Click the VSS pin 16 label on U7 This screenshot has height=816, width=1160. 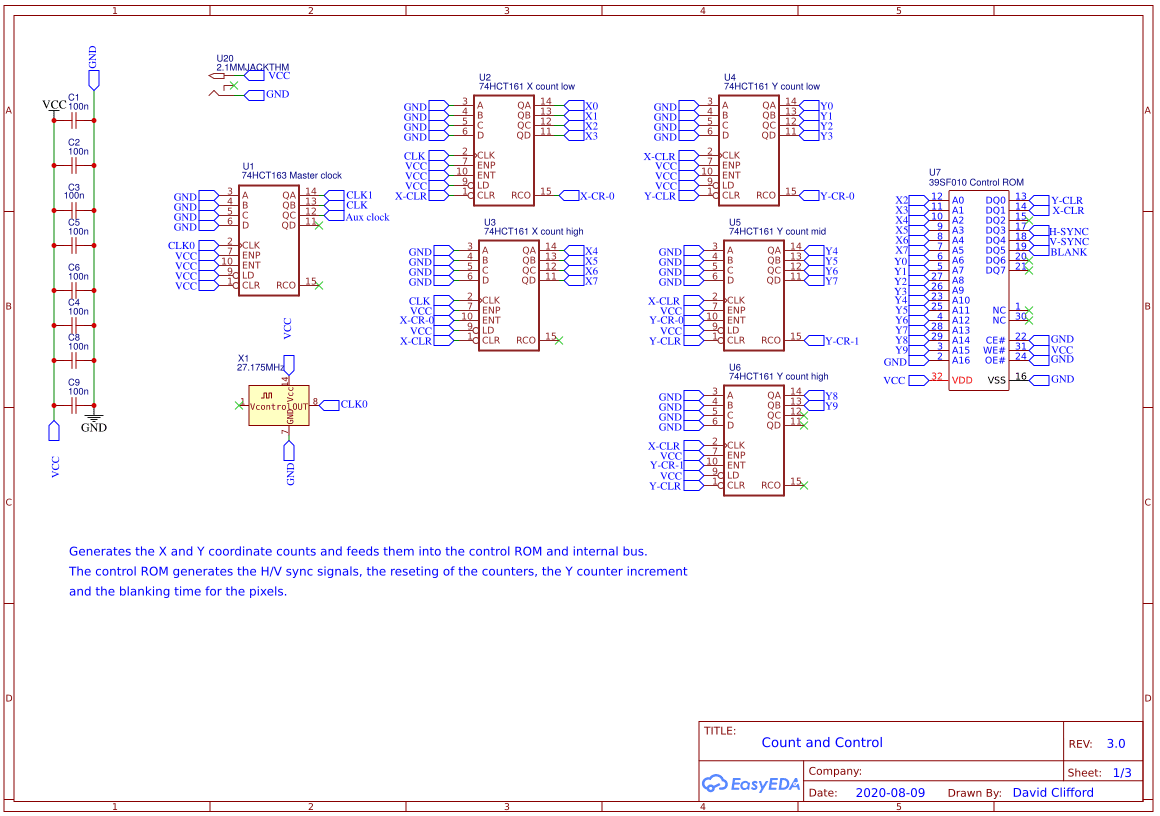click(997, 380)
